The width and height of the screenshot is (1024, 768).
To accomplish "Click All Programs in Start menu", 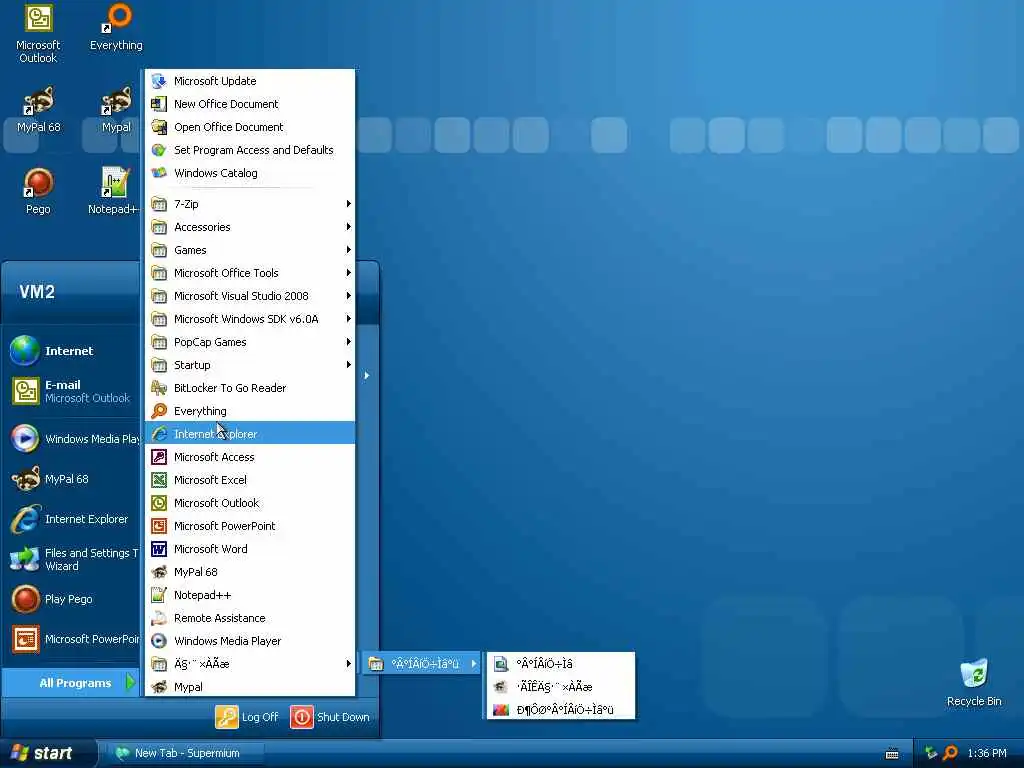I will point(71,683).
